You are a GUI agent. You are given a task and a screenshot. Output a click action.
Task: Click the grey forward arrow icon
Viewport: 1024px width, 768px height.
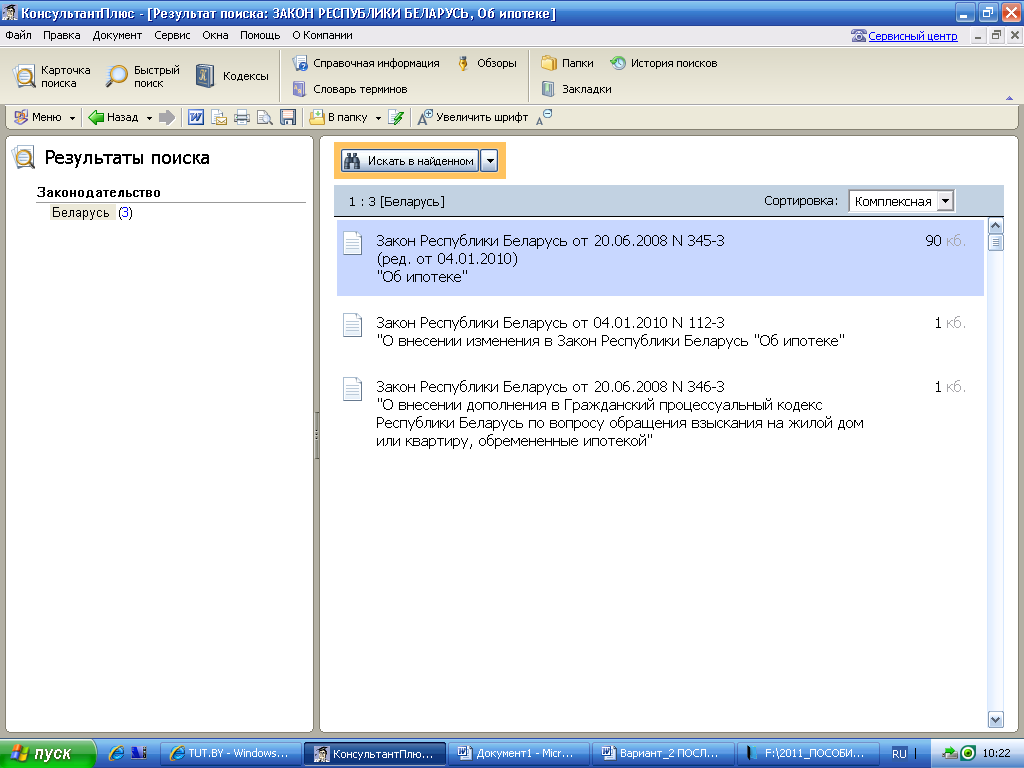tap(167, 117)
